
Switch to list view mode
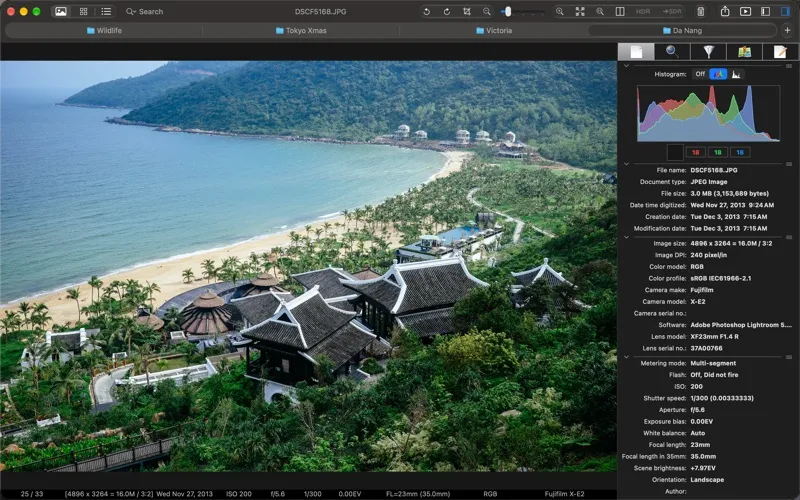pyautogui.click(x=106, y=11)
